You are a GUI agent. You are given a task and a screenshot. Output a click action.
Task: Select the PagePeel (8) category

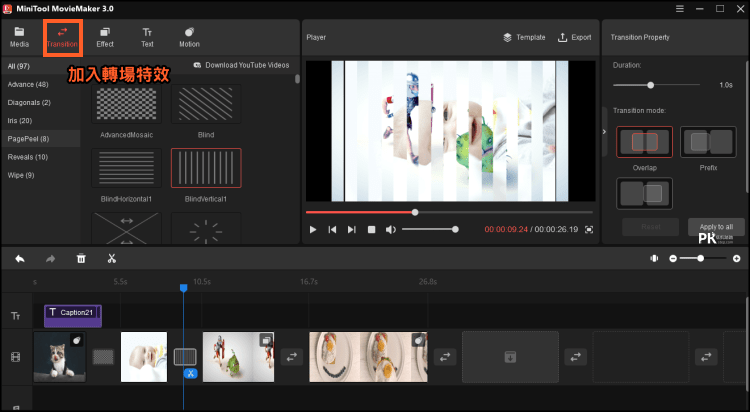(41, 139)
